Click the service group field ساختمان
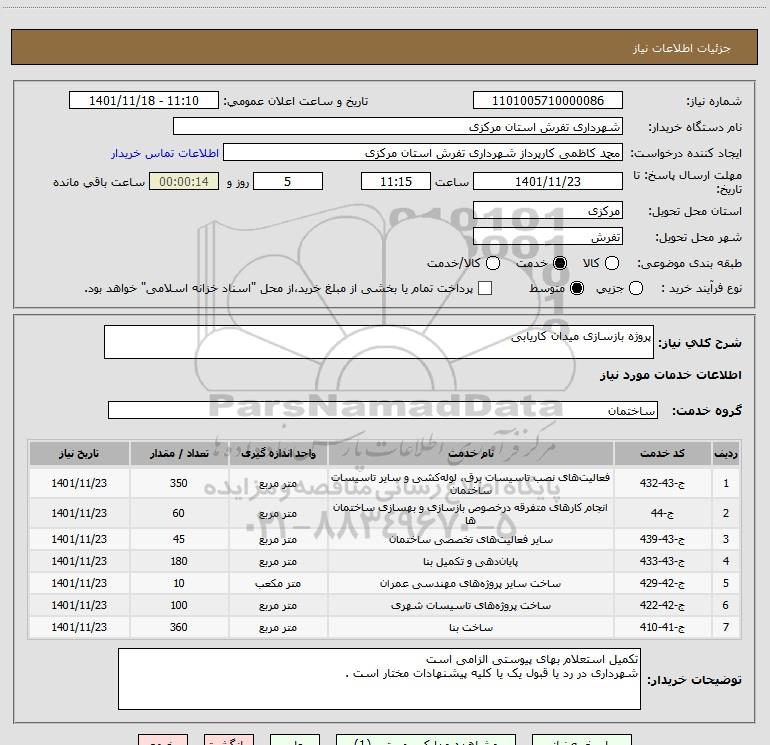Screen dimensions: 770x745 (383, 410)
